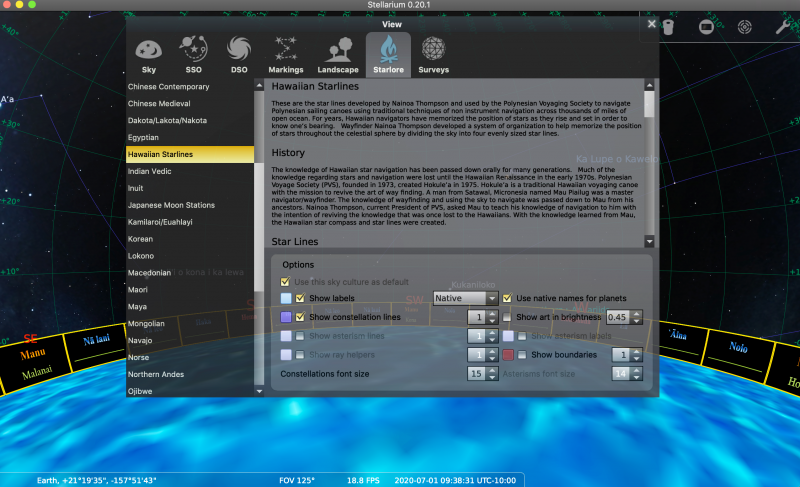The width and height of the screenshot is (800, 487).
Task: Open labels color swatch
Action: pyautogui.click(x=286, y=298)
